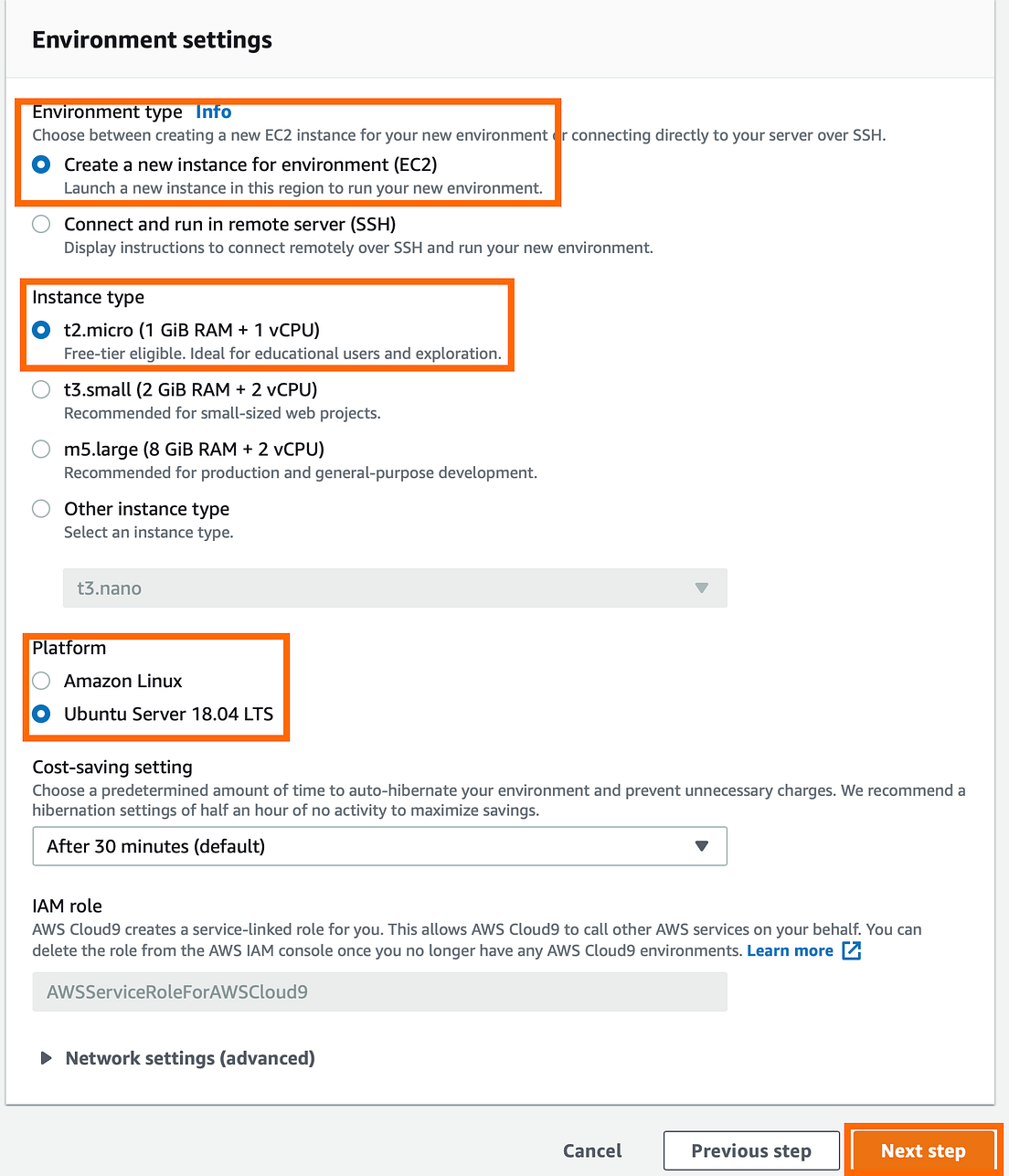Screen dimensions: 1009x1176
Task: Select Ubuntu Server 18.04 LTS platform
Action: pyautogui.click(x=40, y=714)
